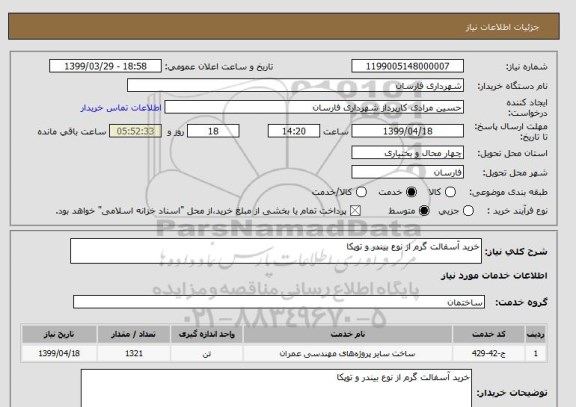
Task: Click the unit cell تن
Action: tap(206, 354)
